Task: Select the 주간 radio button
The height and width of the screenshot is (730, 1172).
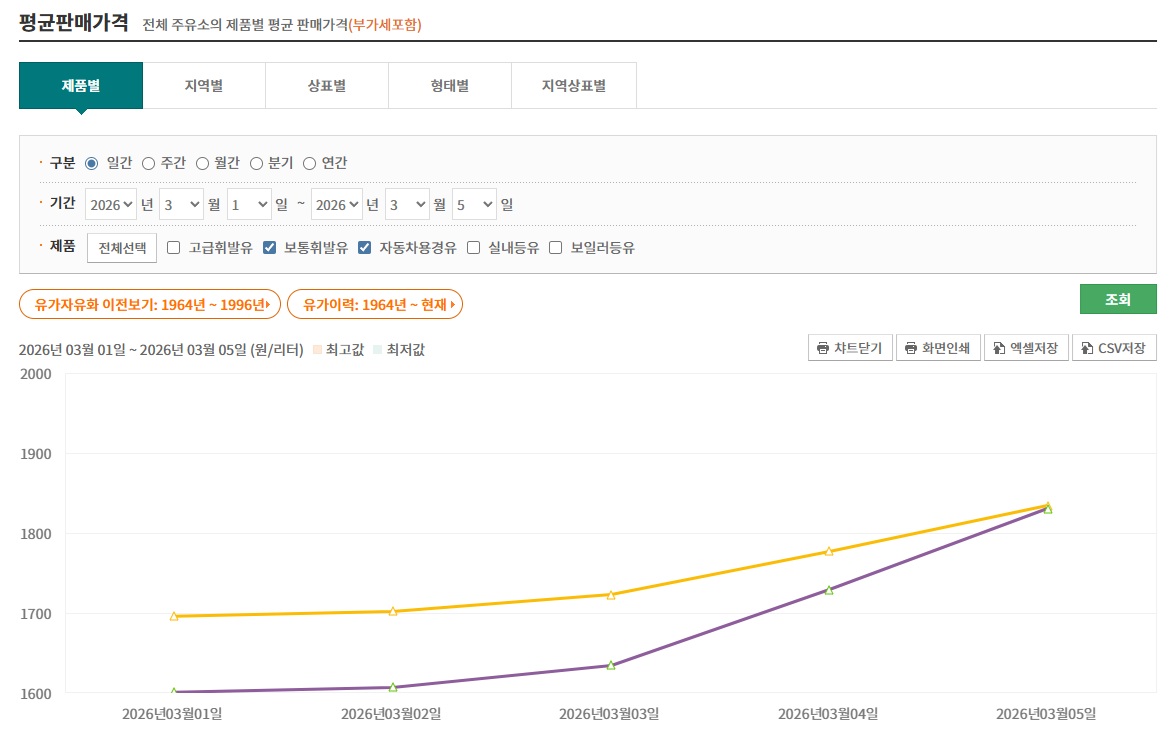Action: [149, 164]
